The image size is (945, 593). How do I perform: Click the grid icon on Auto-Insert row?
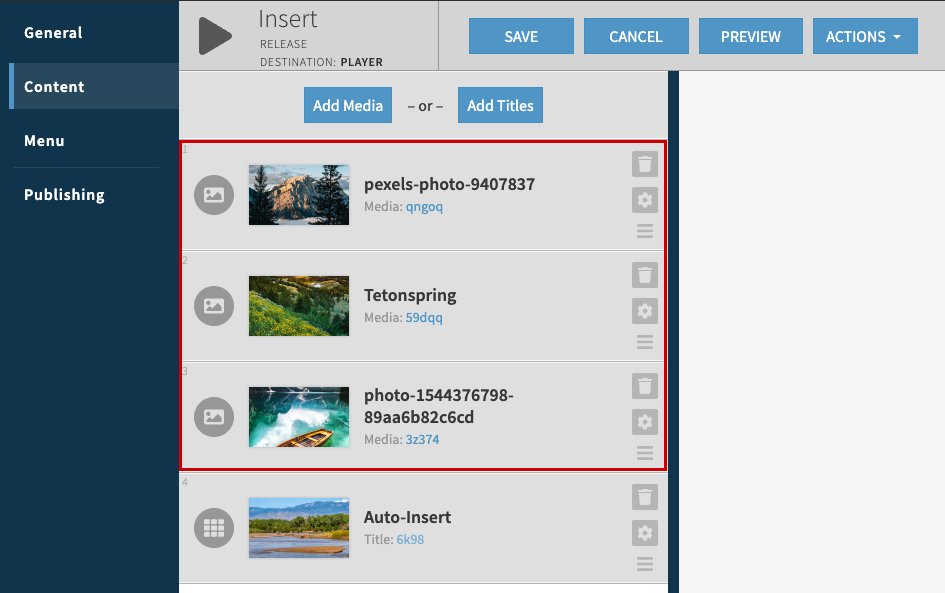click(214, 528)
